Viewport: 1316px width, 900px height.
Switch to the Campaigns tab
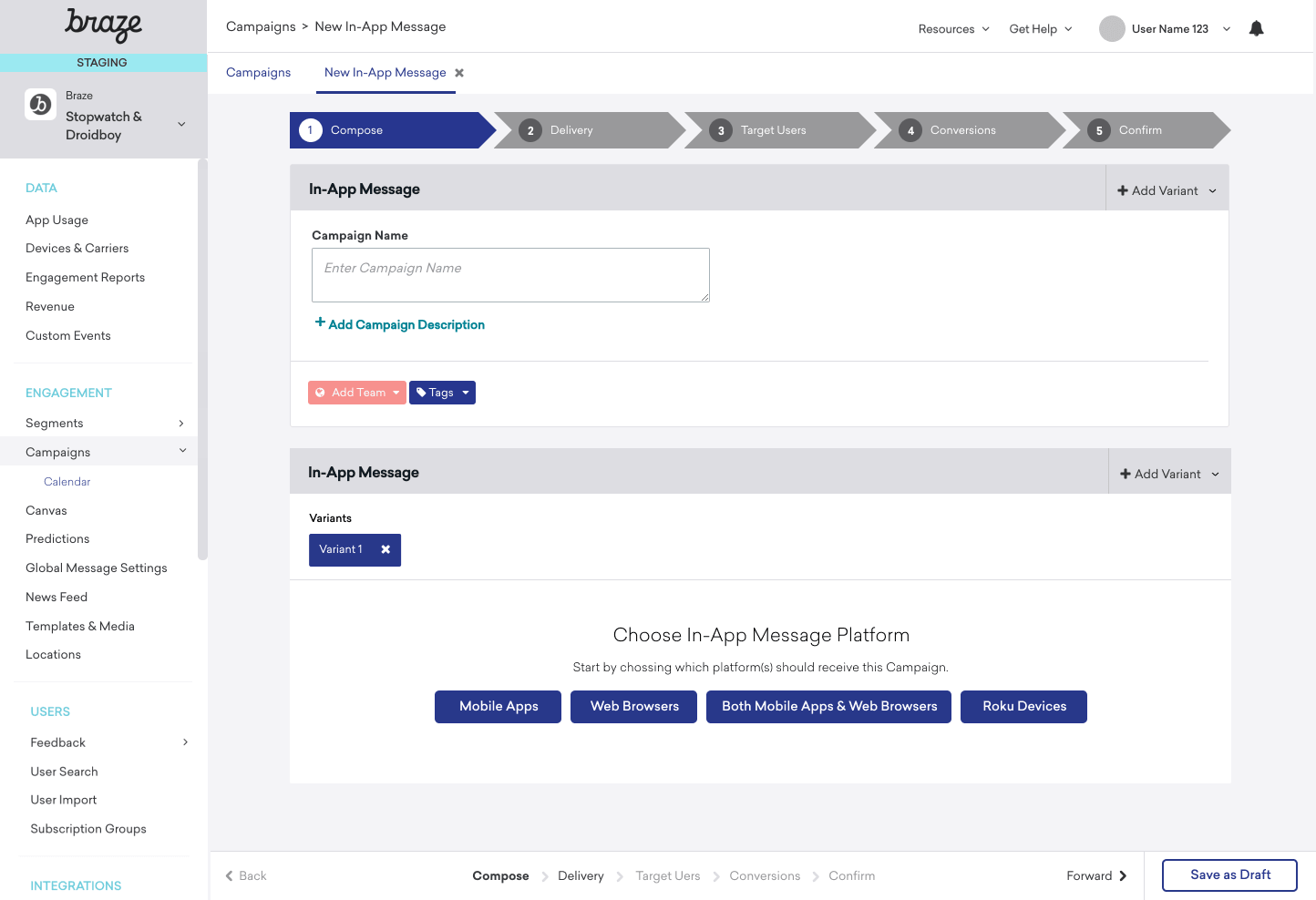pyautogui.click(x=258, y=73)
